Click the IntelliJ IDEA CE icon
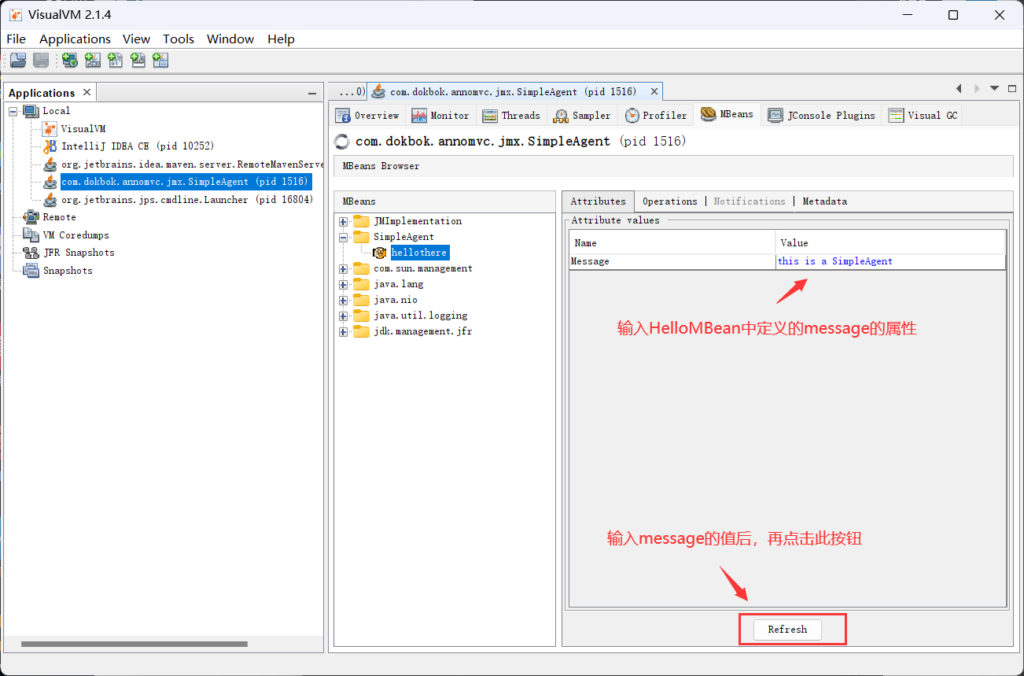Screen dimensions: 1024x676 pyautogui.click(x=50, y=146)
